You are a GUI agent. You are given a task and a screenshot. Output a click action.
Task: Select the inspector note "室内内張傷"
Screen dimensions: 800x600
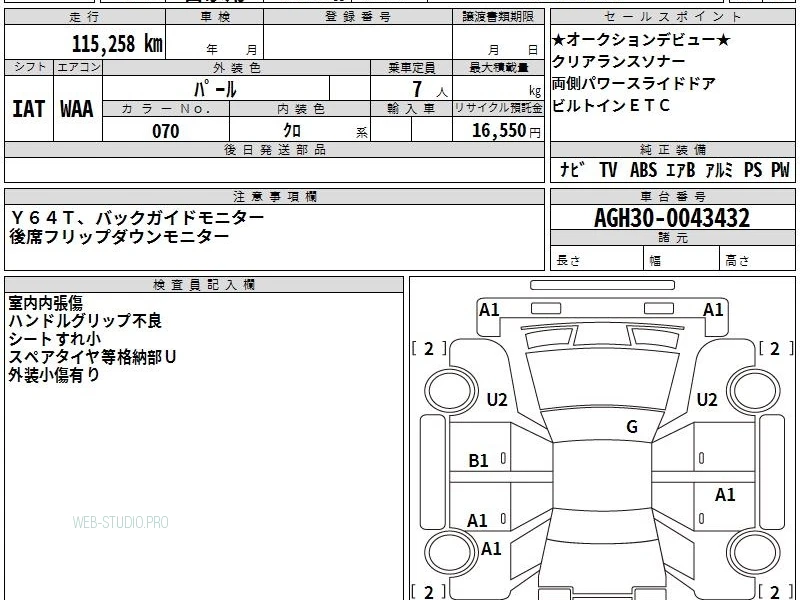click(x=45, y=303)
